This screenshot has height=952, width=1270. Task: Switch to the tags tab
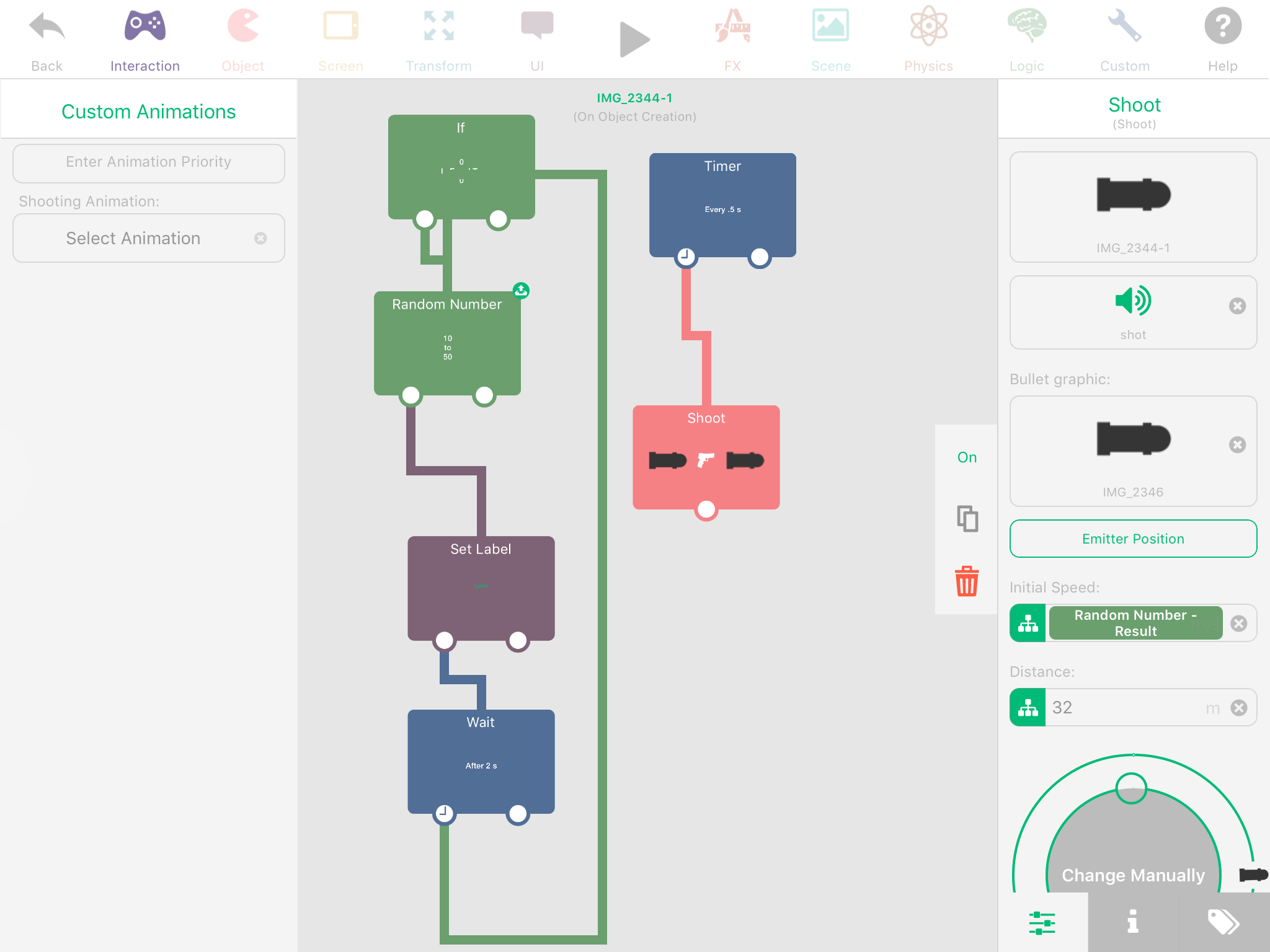click(x=1223, y=922)
